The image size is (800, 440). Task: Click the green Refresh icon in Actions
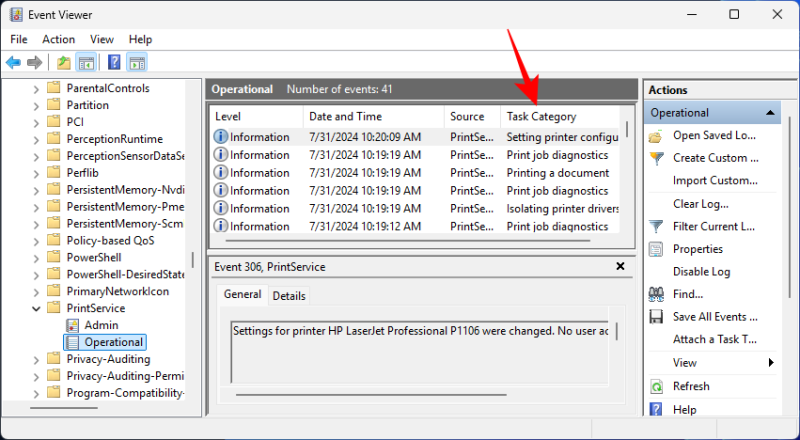click(656, 386)
